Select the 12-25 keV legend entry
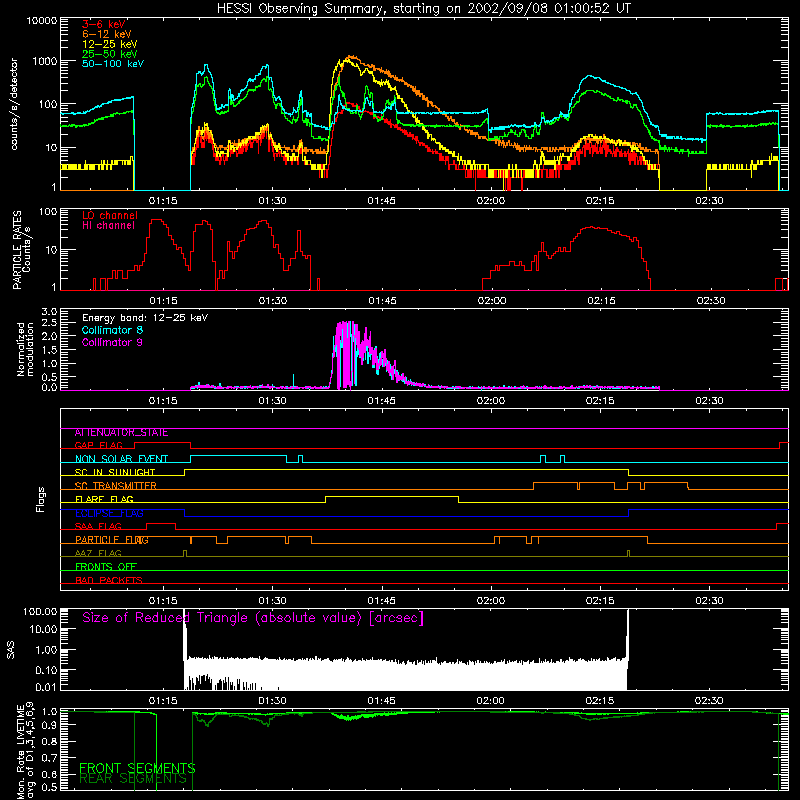The image size is (800, 800). point(110,44)
